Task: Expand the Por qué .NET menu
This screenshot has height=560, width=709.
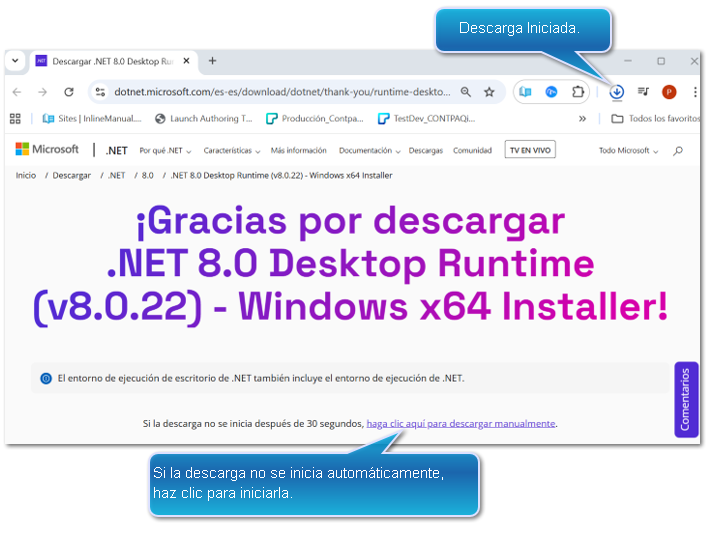Action: point(165,151)
